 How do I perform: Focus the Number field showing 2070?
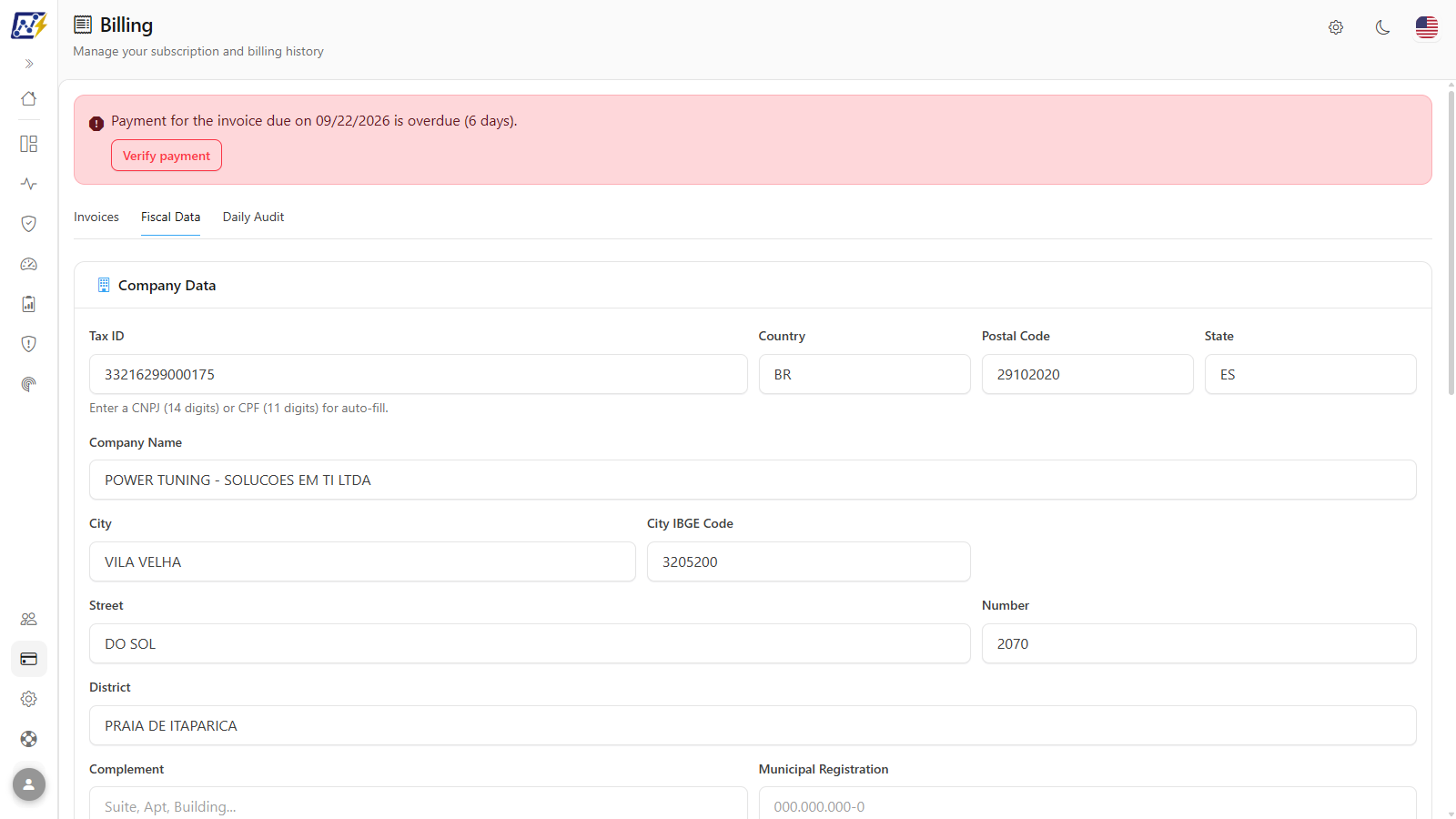(1199, 643)
